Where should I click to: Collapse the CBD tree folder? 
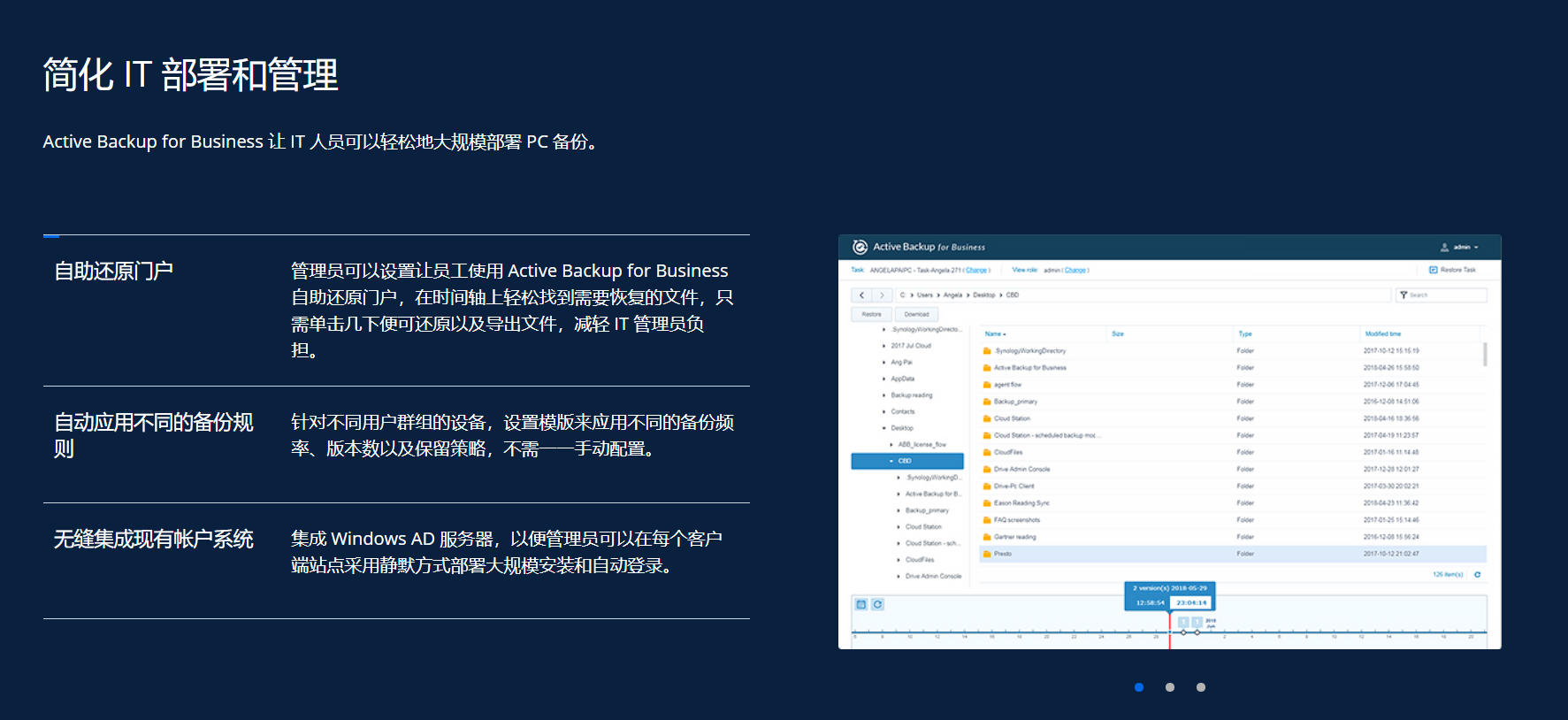891,461
